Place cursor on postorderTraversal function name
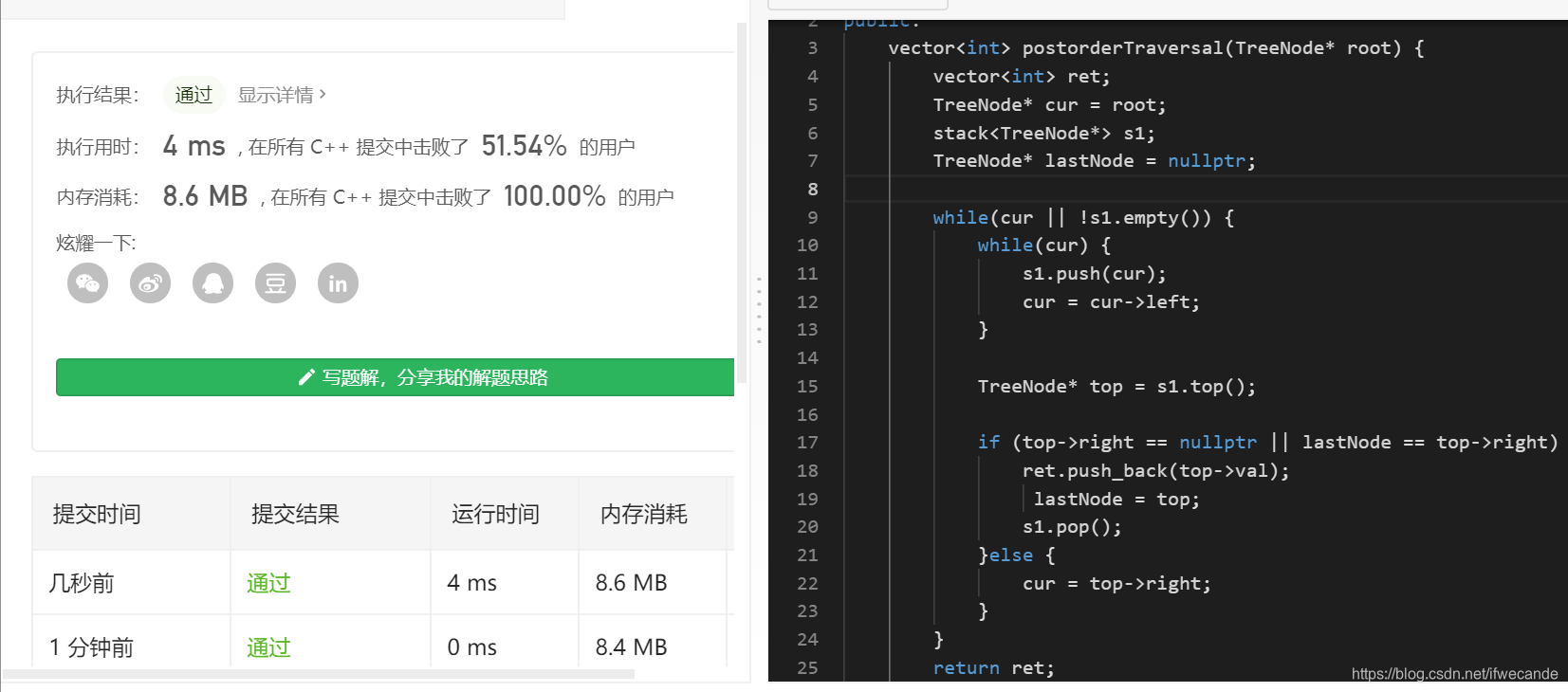 click(1123, 48)
